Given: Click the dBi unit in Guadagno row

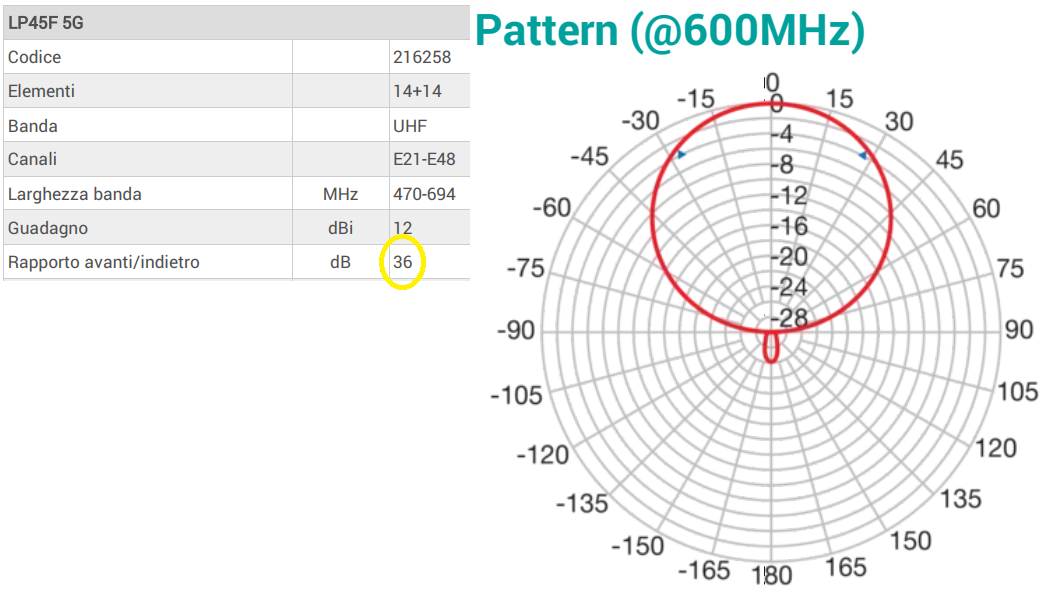Looking at the screenshot, I should pyautogui.click(x=340, y=228).
